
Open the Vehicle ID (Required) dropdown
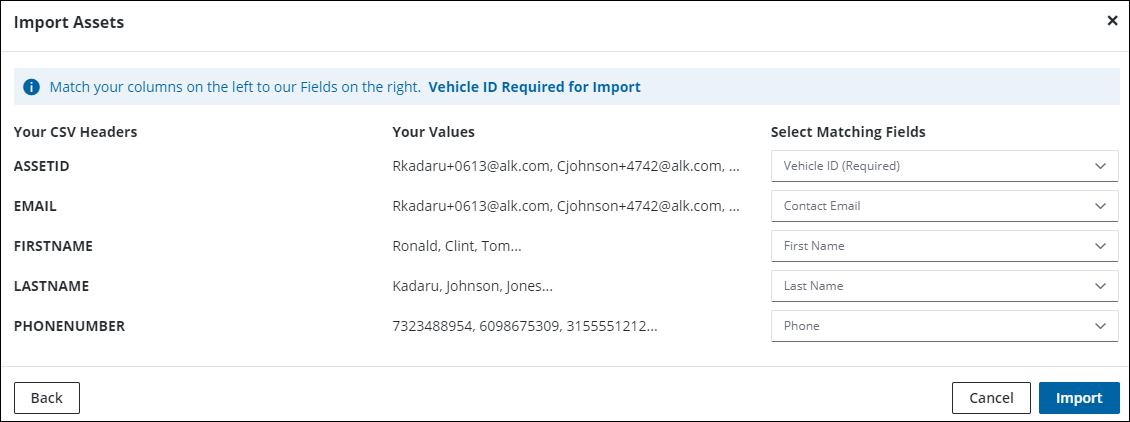(943, 166)
